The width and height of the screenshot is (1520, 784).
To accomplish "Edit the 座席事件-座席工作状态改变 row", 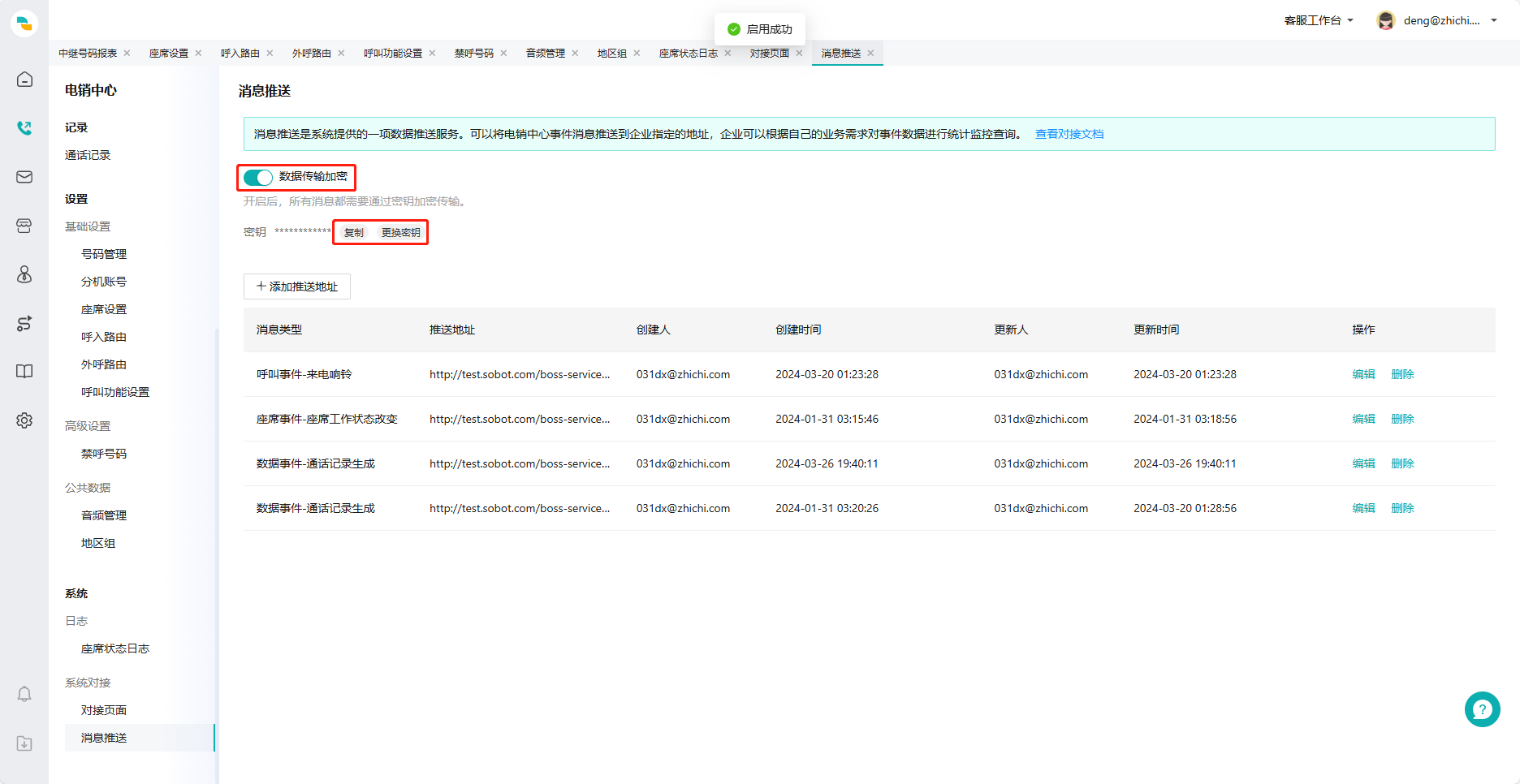I will [1363, 419].
